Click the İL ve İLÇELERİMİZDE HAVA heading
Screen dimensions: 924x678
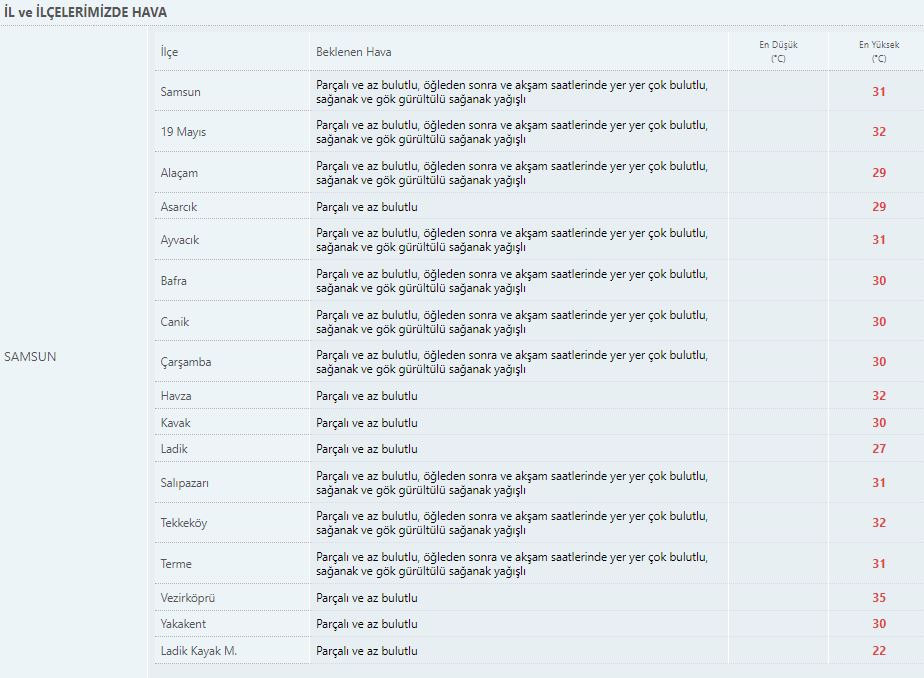[85, 12]
